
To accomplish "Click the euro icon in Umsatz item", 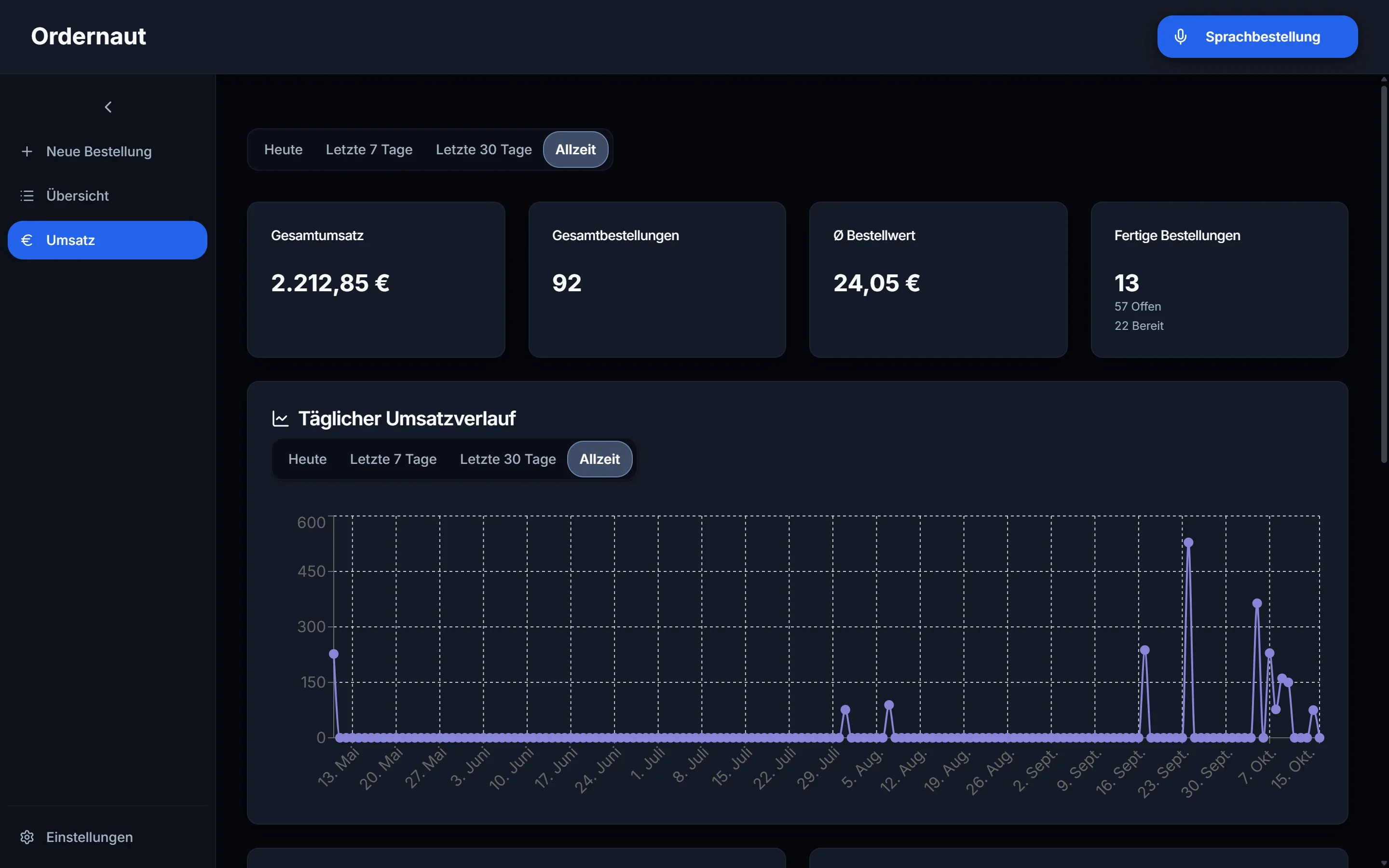I will pyautogui.click(x=27, y=240).
